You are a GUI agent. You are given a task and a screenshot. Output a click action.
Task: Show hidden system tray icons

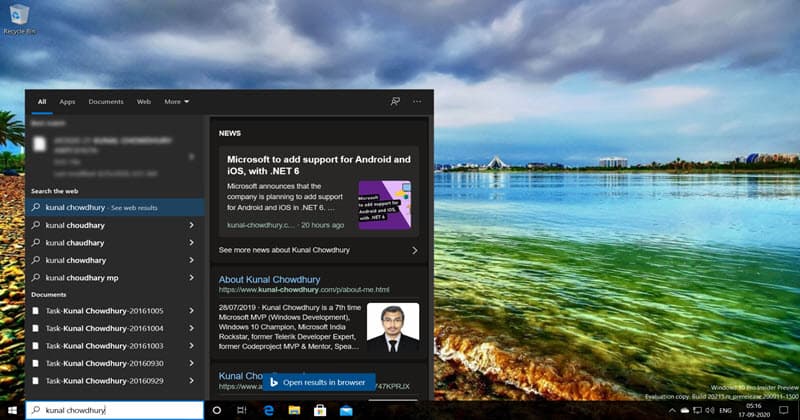672,410
